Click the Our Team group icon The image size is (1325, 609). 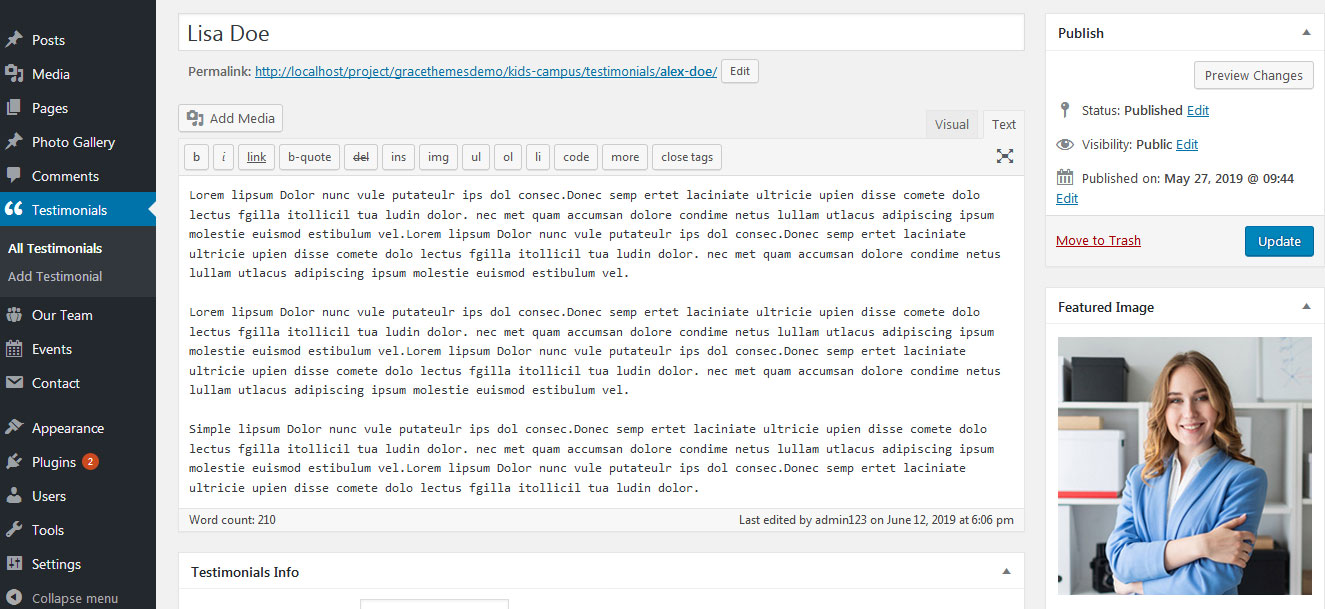click(x=14, y=315)
